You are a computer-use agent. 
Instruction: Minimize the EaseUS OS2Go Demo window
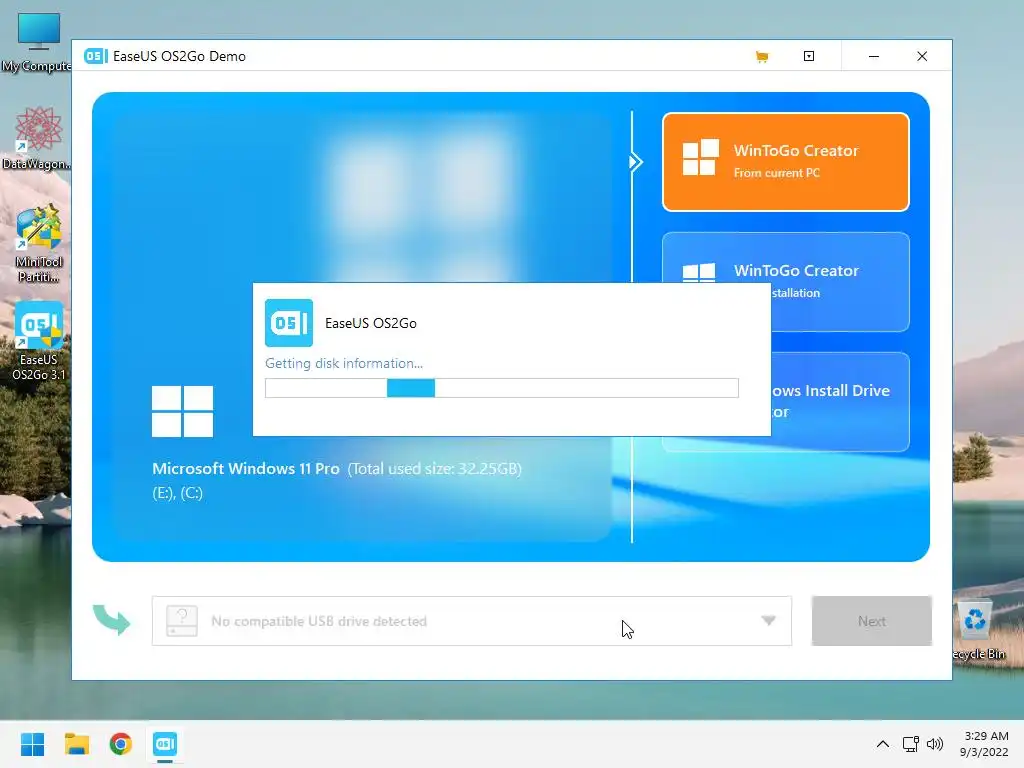point(873,56)
